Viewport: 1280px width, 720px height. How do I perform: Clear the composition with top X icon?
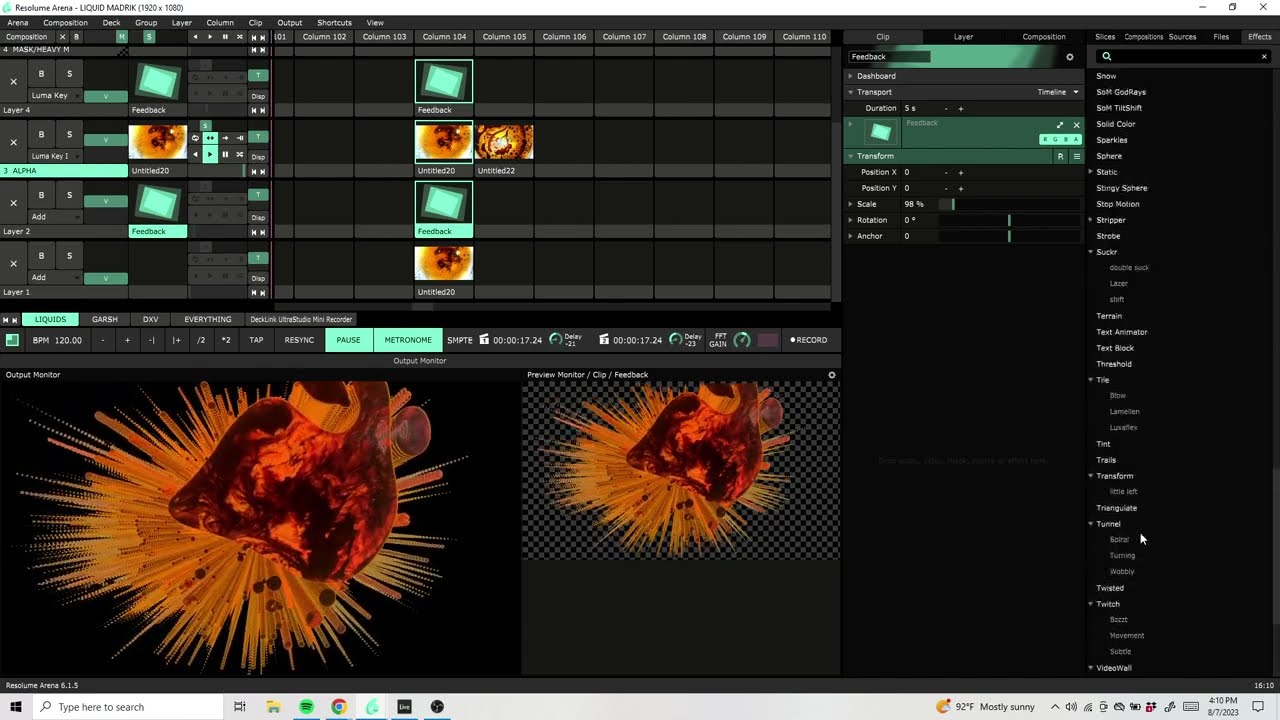pyautogui.click(x=62, y=37)
